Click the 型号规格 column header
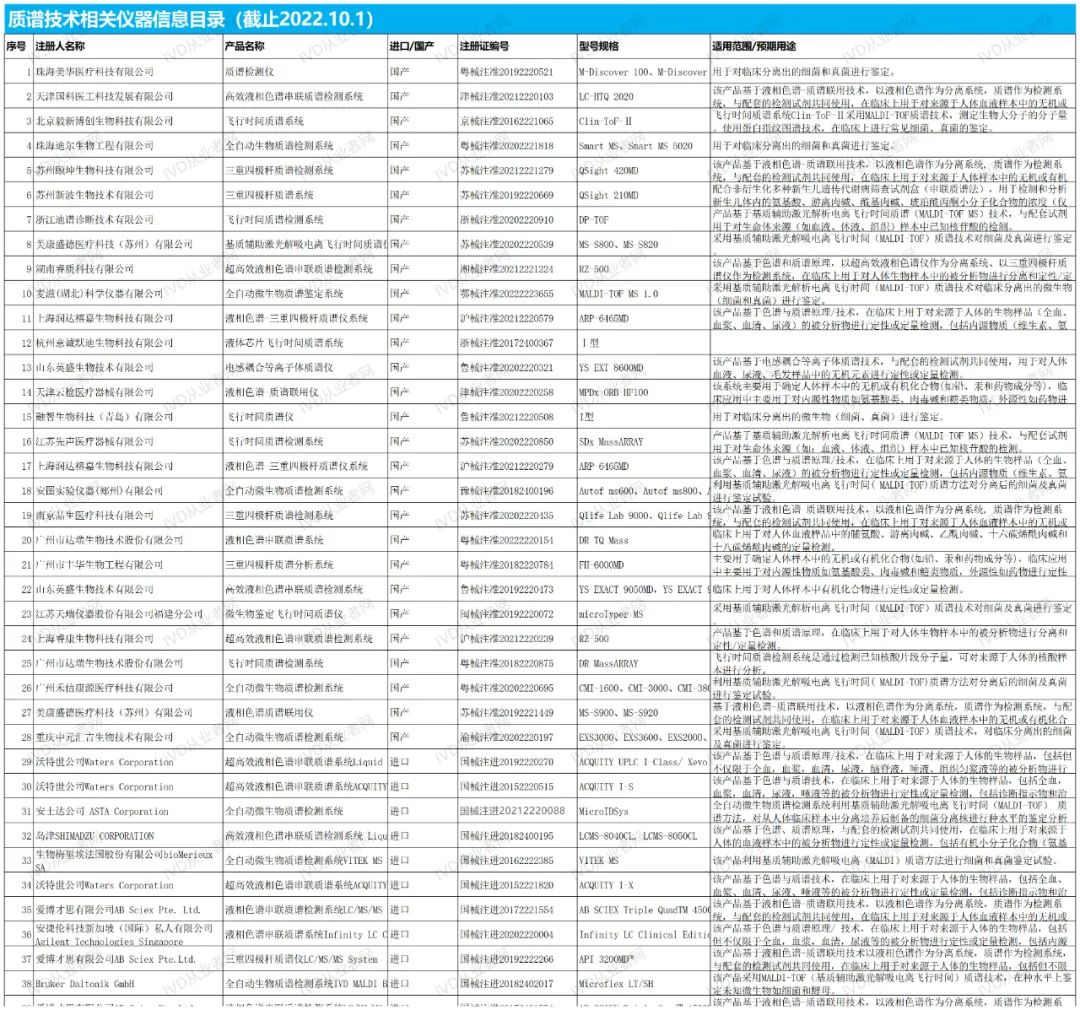 [599, 46]
